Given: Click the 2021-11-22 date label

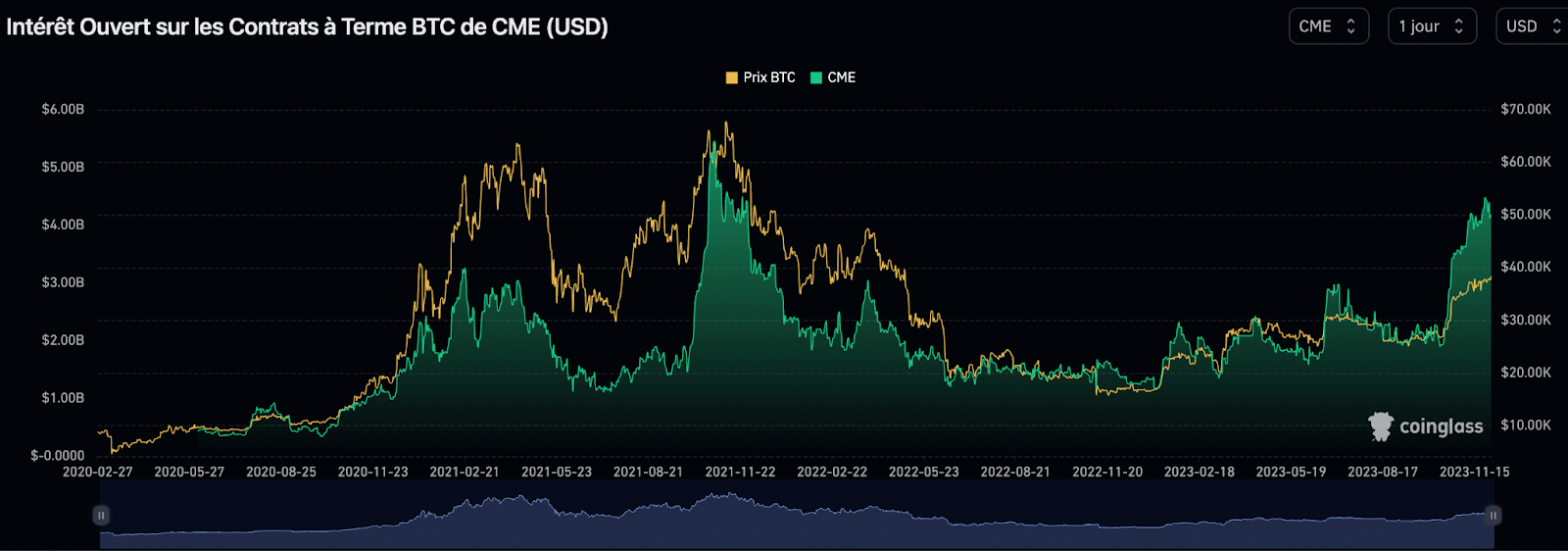Looking at the screenshot, I should 740,472.
